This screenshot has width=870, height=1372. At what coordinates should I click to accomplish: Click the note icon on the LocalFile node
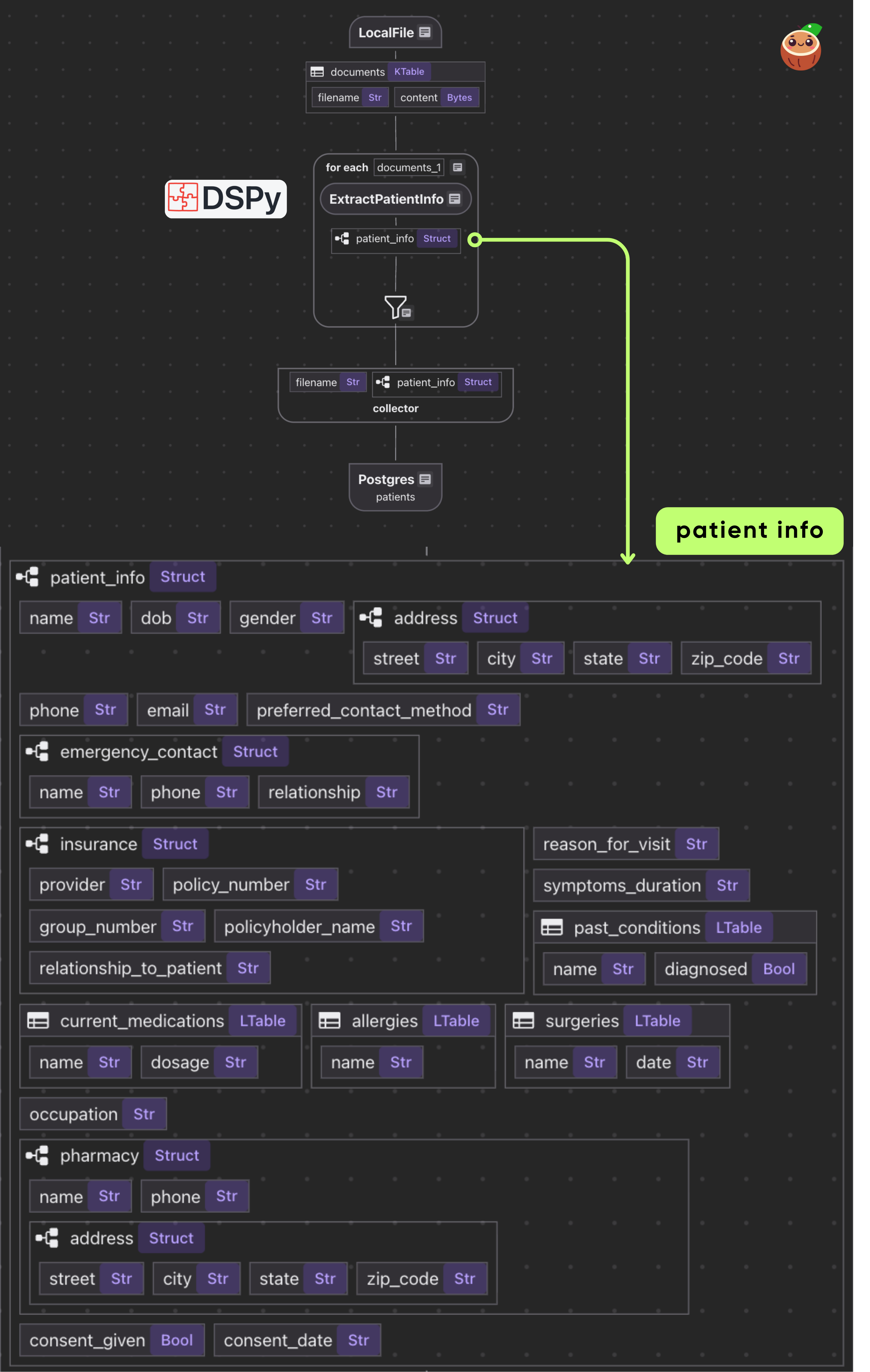425,32
